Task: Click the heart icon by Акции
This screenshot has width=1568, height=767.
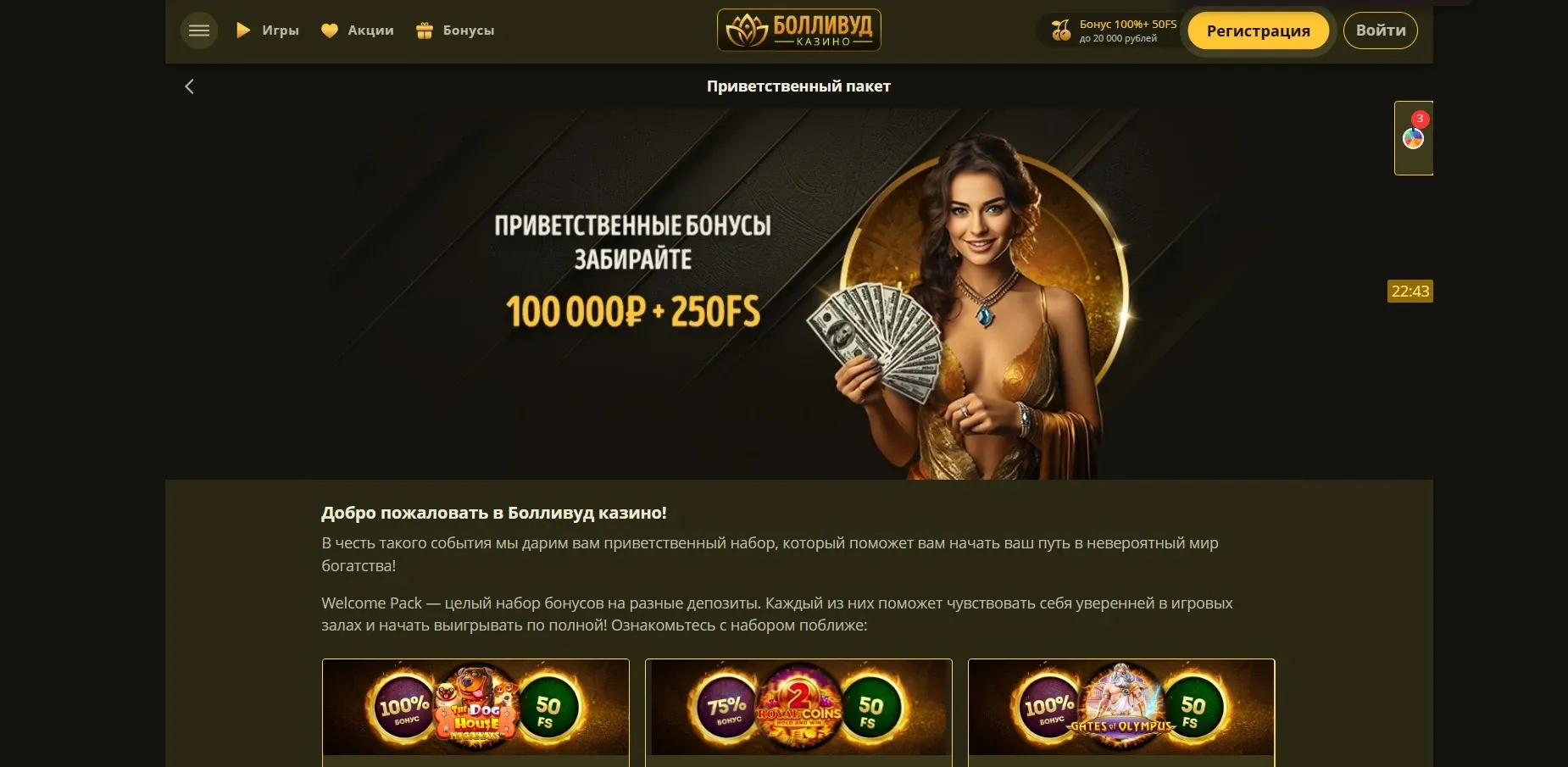Action: (x=330, y=31)
